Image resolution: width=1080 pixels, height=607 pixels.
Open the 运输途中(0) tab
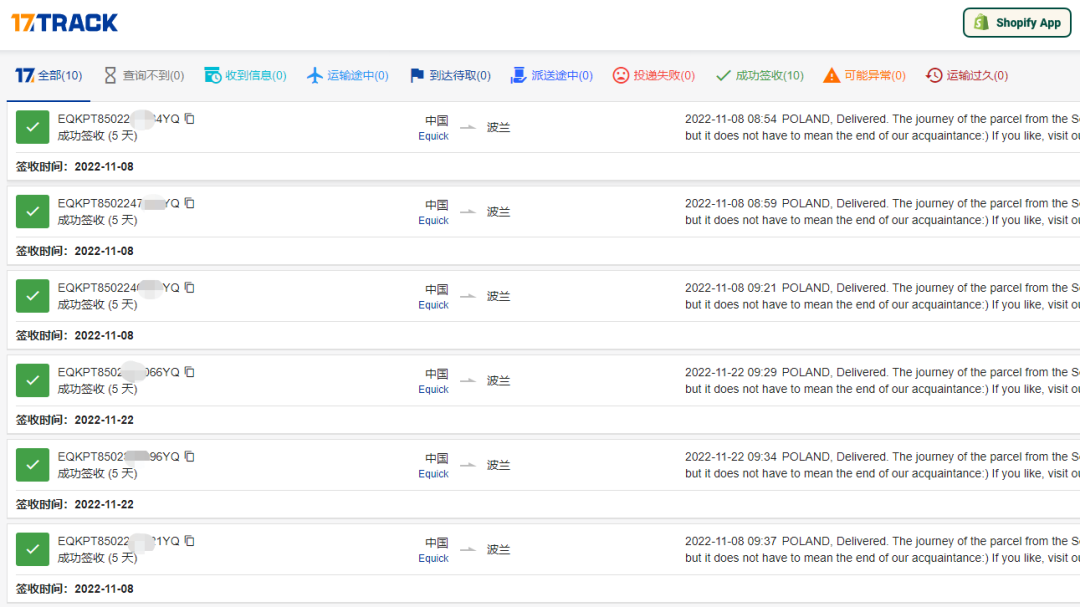click(x=348, y=75)
